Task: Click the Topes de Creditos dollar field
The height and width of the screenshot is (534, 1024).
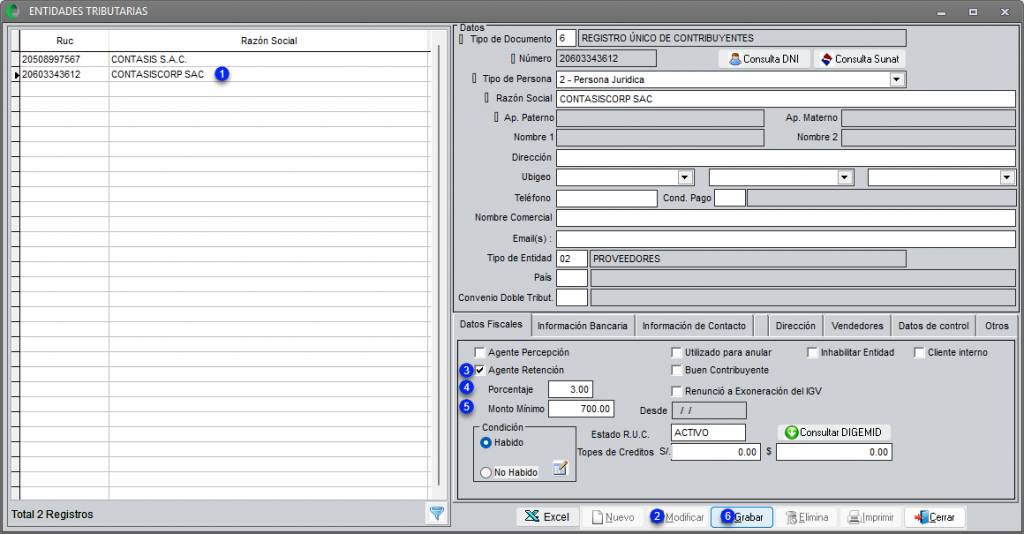Action: pos(834,452)
